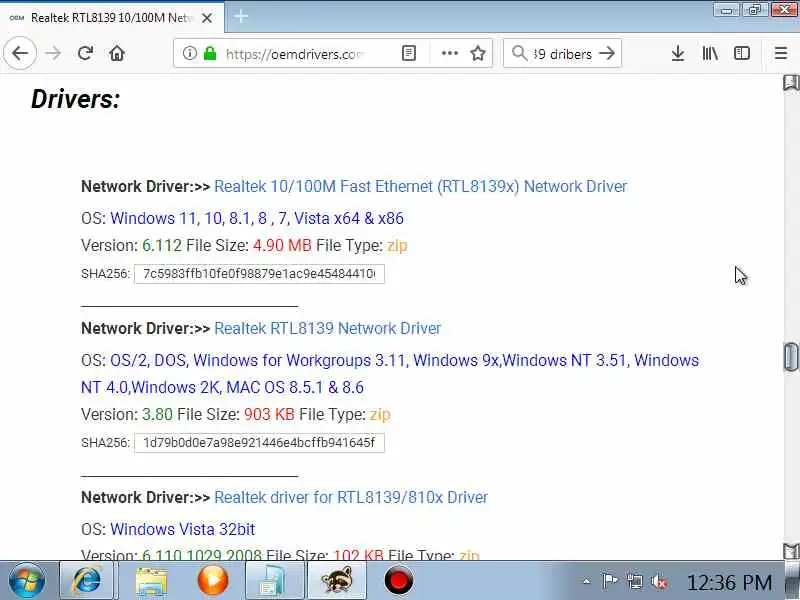Show site information icon in address bar
This screenshot has width=800, height=600.
pos(189,53)
